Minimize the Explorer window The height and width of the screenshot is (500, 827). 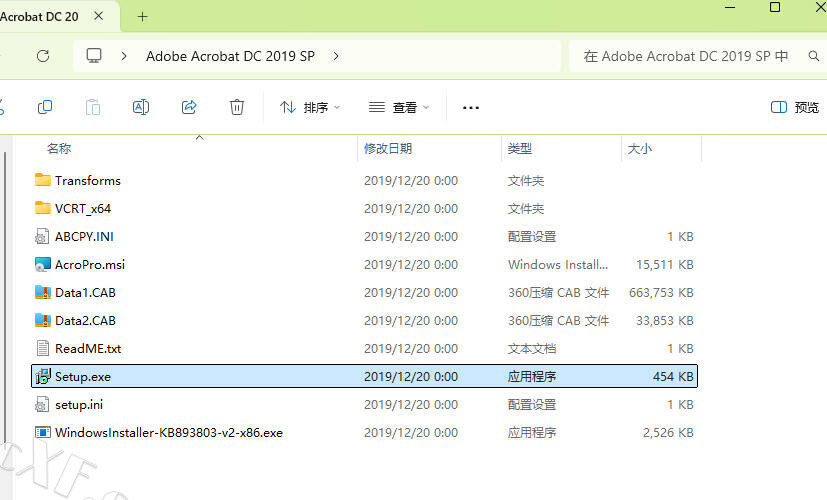(730, 7)
